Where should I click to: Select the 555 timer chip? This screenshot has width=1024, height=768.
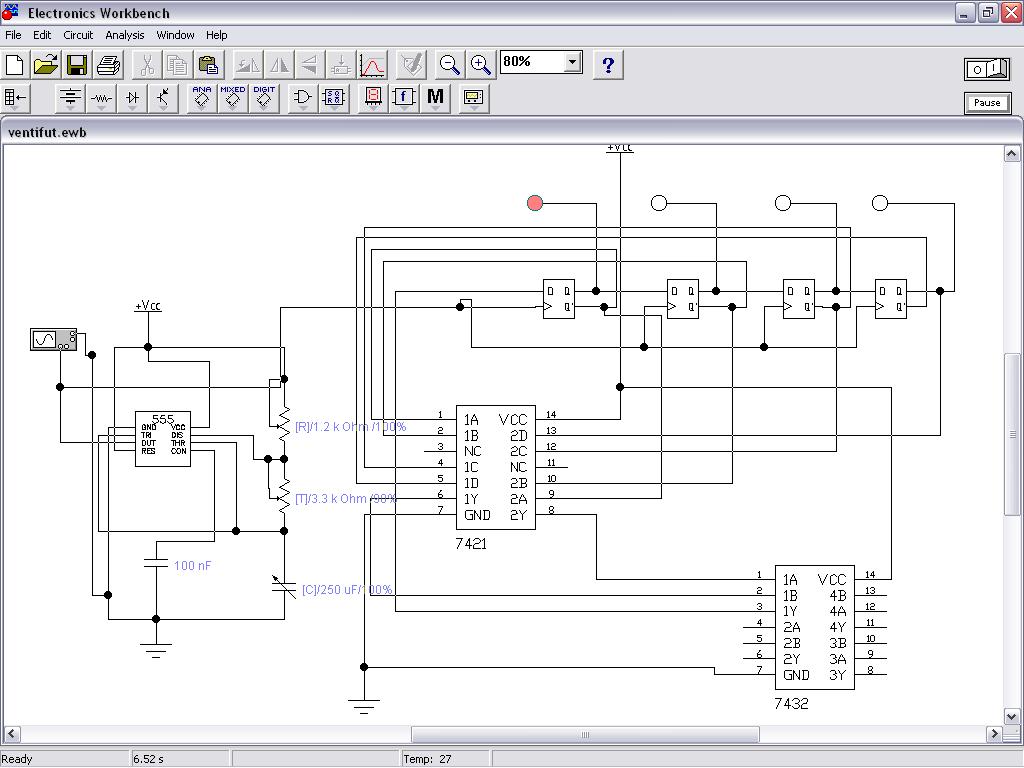click(163, 439)
